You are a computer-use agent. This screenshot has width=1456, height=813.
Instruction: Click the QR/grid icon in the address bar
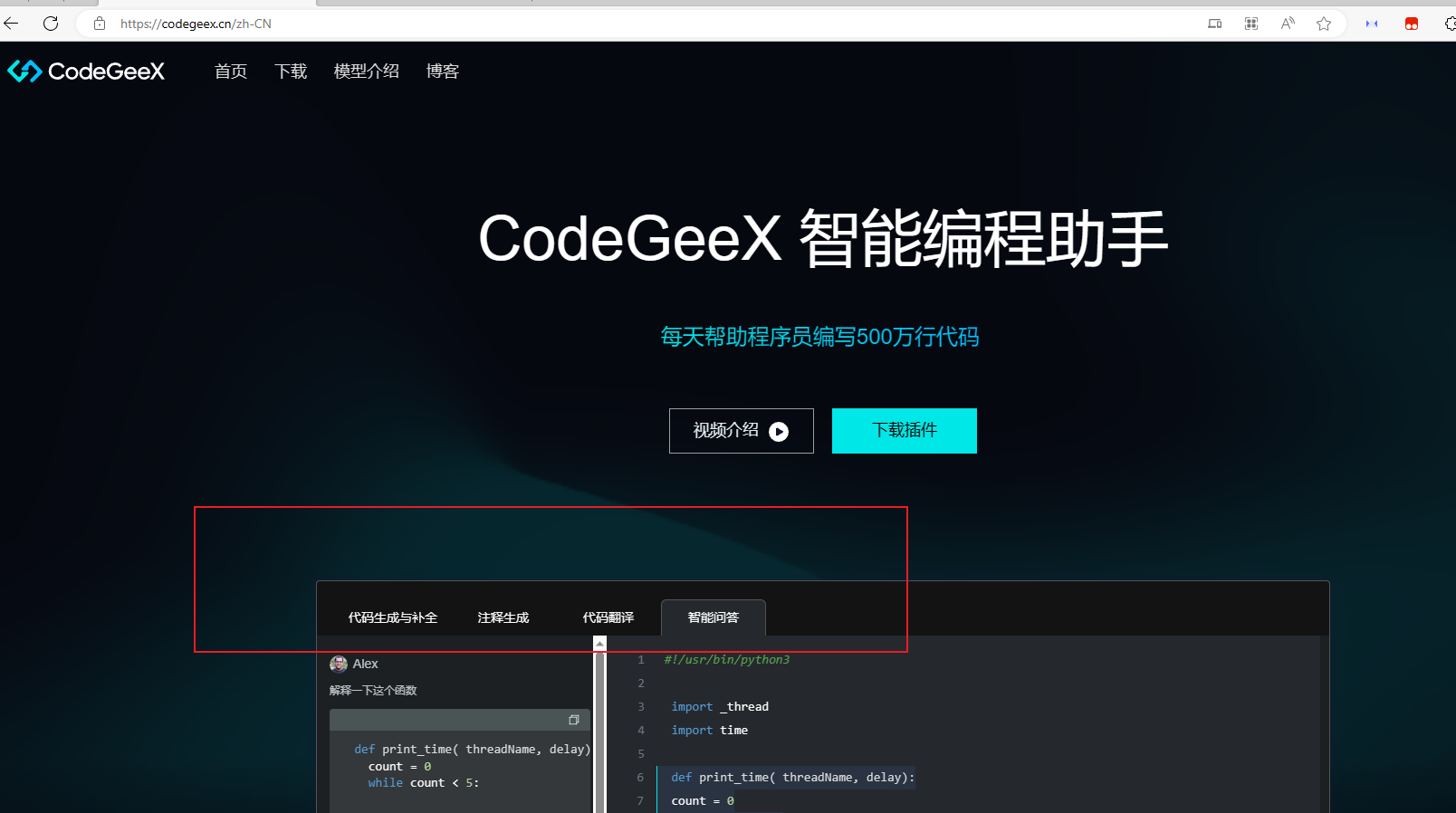point(1251,24)
